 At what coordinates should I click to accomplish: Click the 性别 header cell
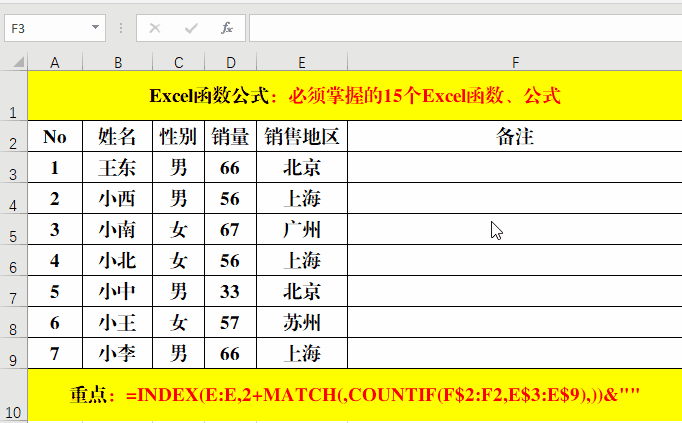click(178, 137)
